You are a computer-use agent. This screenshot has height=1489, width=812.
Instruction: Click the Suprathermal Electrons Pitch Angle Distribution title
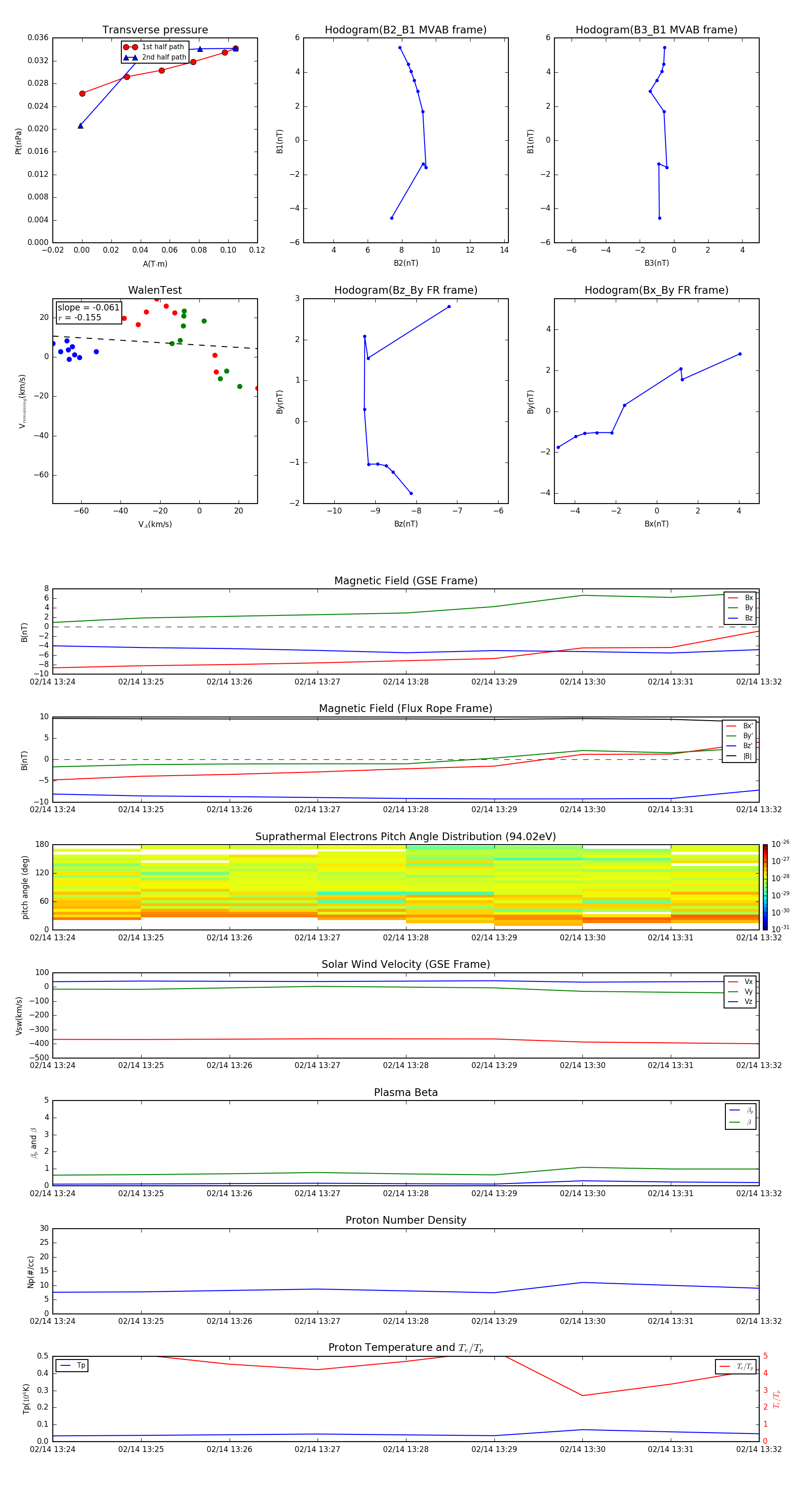pos(406,837)
